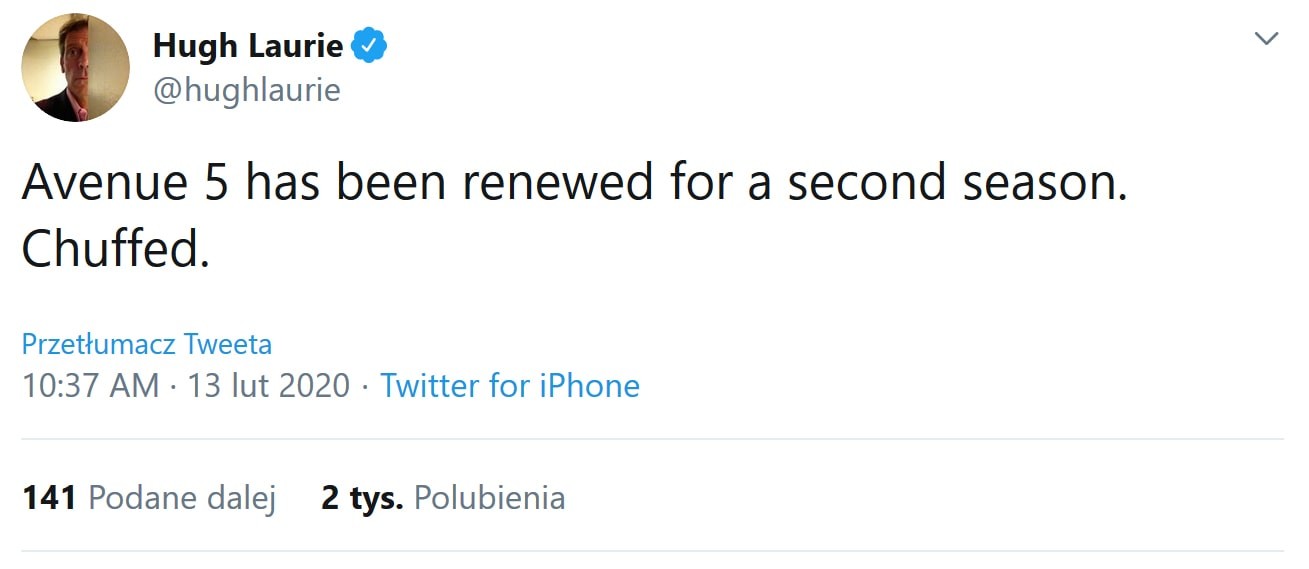
Task: Open the Twitter for iPhone source link
Action: (x=510, y=386)
